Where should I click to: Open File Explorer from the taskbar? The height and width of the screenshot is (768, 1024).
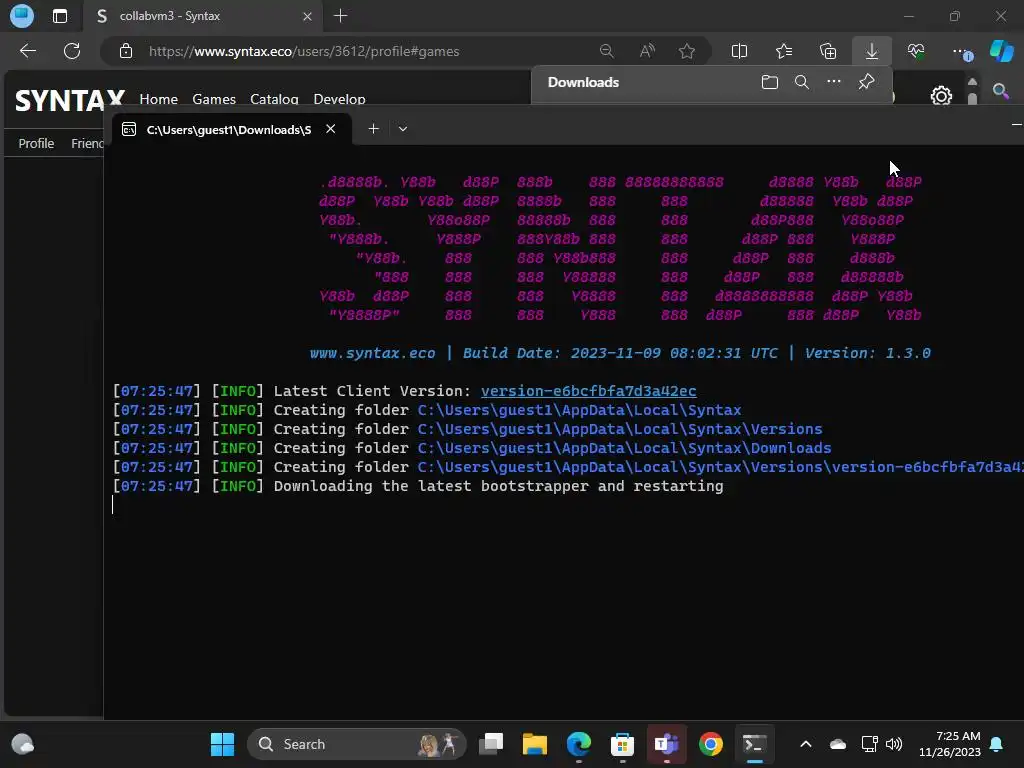(535, 744)
